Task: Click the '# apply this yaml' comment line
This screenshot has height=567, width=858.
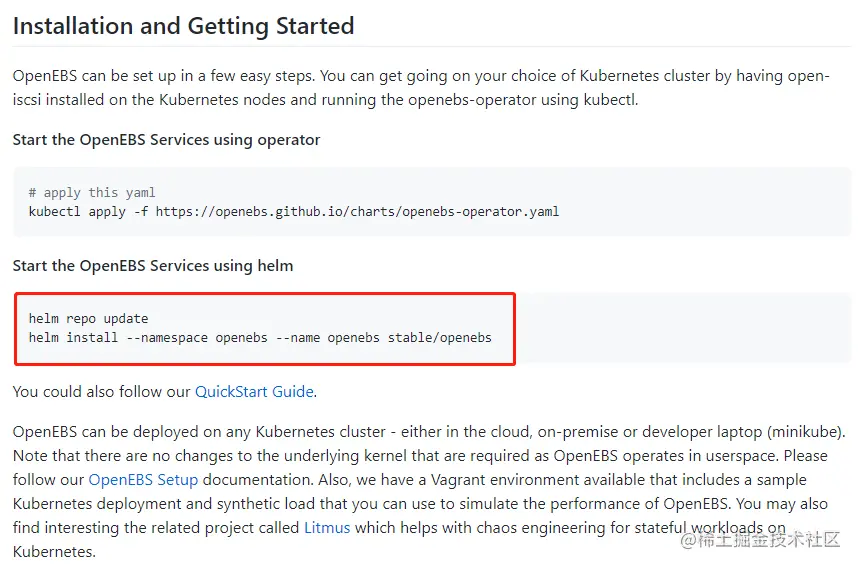Action: pos(92,192)
